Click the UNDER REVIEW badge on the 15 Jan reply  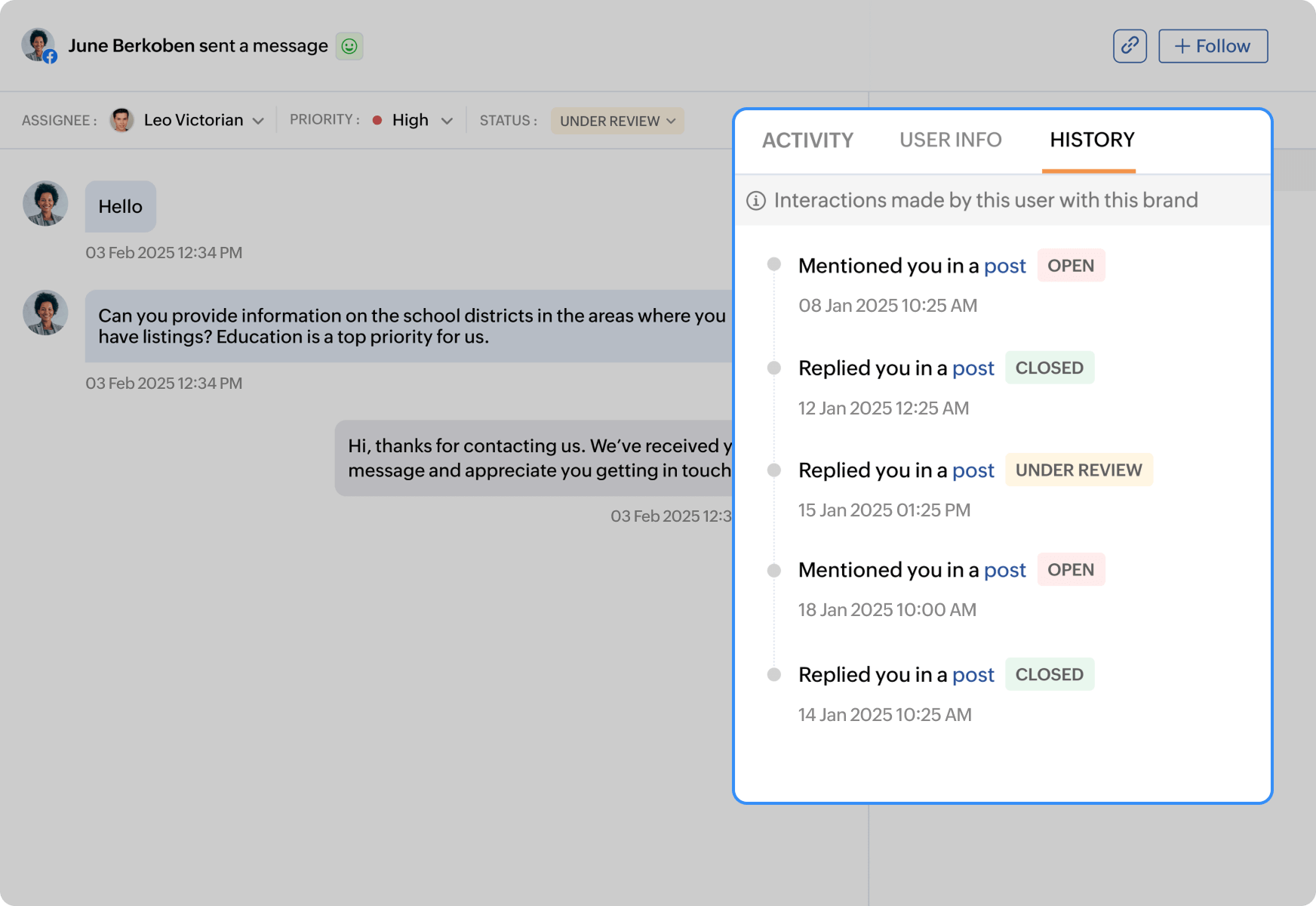pos(1079,470)
